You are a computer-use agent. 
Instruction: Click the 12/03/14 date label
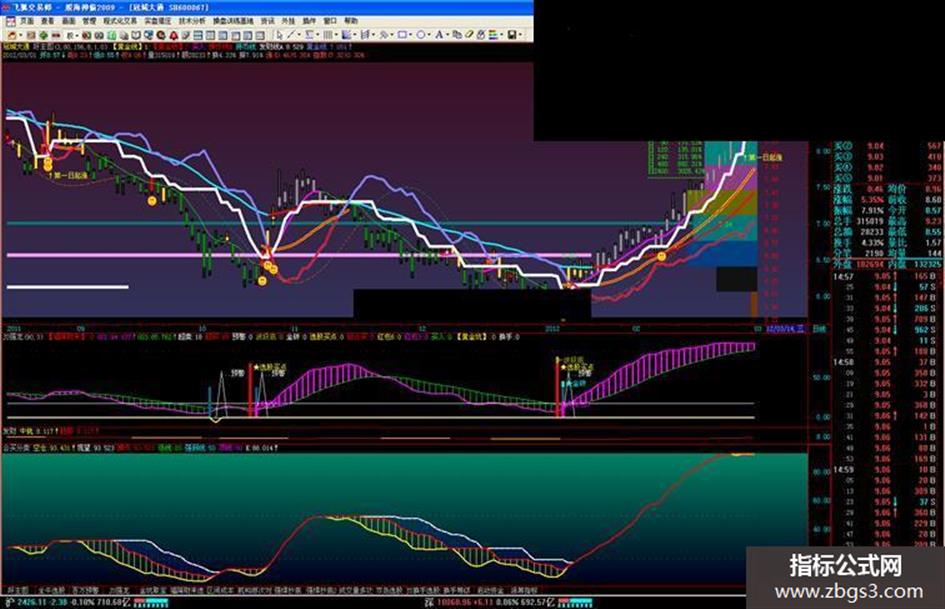[x=785, y=329]
